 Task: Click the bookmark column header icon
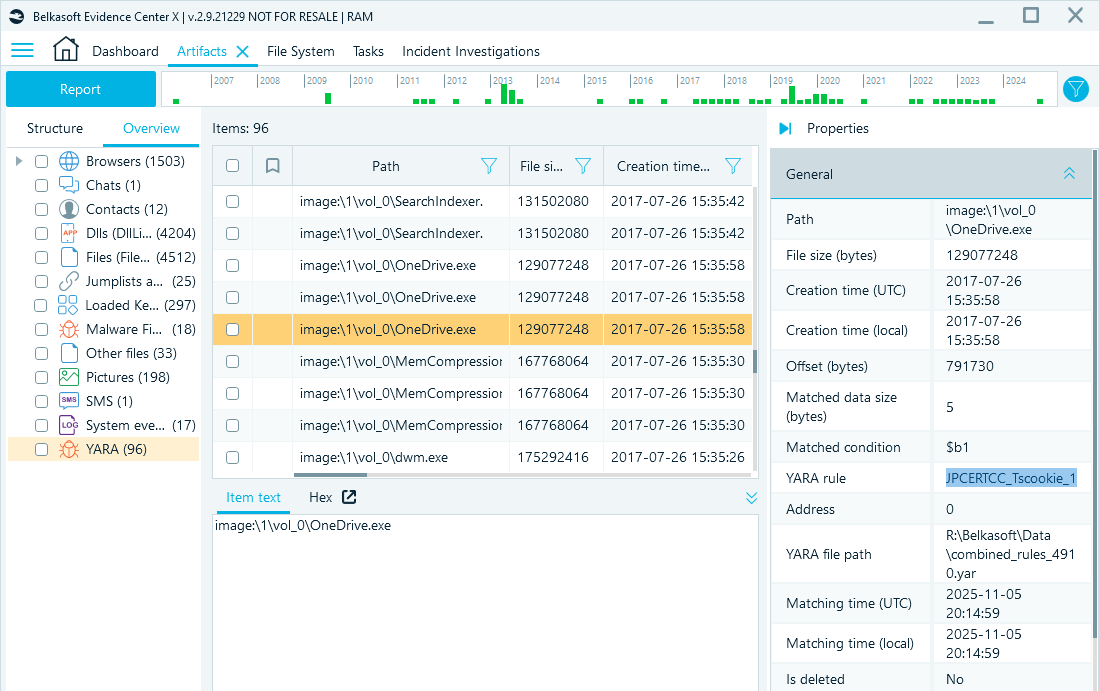[271, 165]
